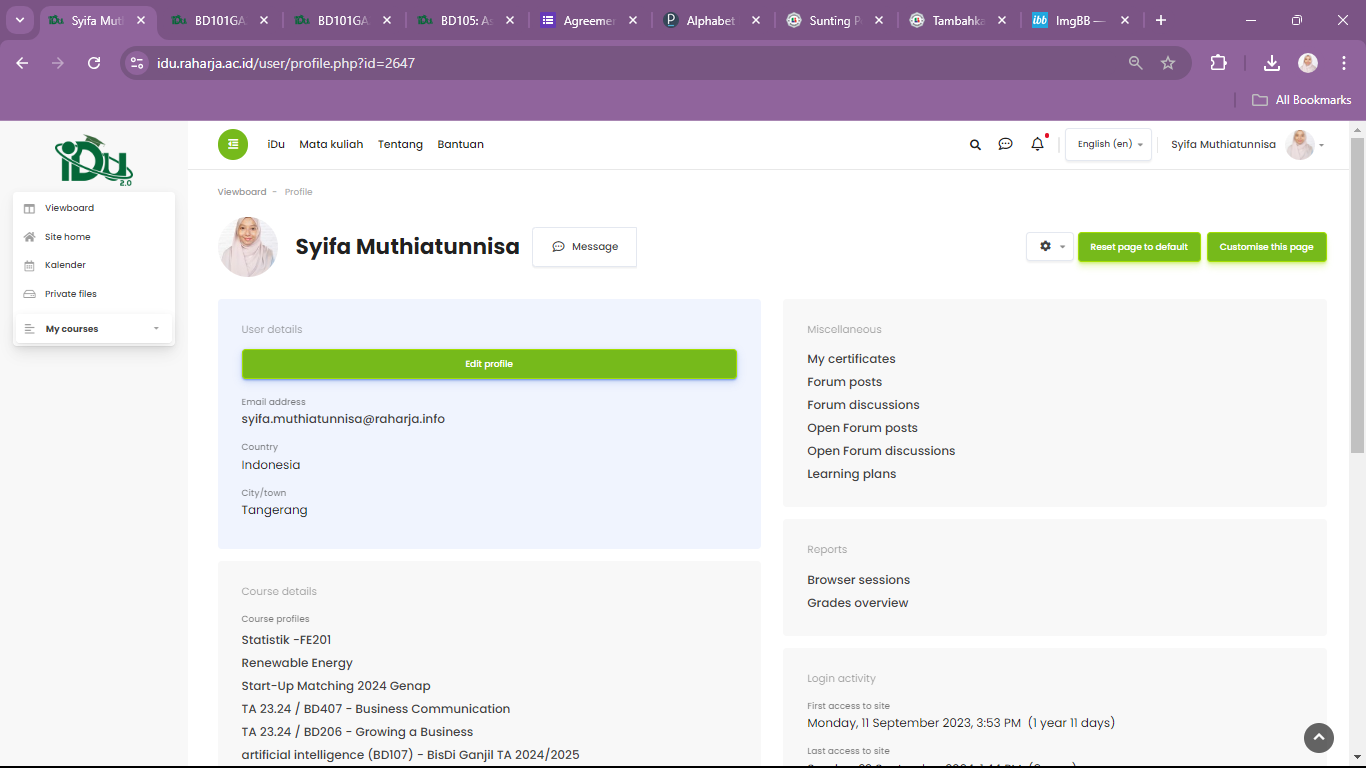Click the iDu 2.0 logo
The width and height of the screenshot is (1366, 768).
click(94, 160)
